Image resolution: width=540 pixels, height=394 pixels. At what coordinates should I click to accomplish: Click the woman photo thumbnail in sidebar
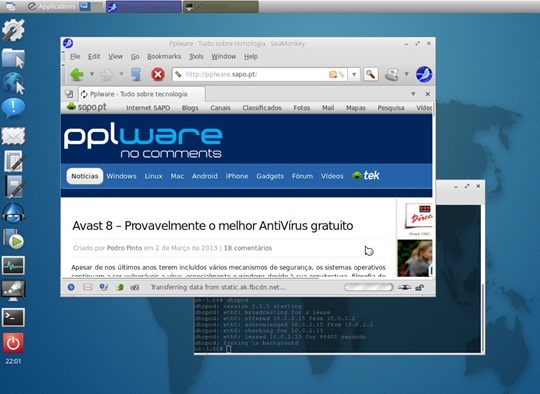pyautogui.click(x=415, y=258)
